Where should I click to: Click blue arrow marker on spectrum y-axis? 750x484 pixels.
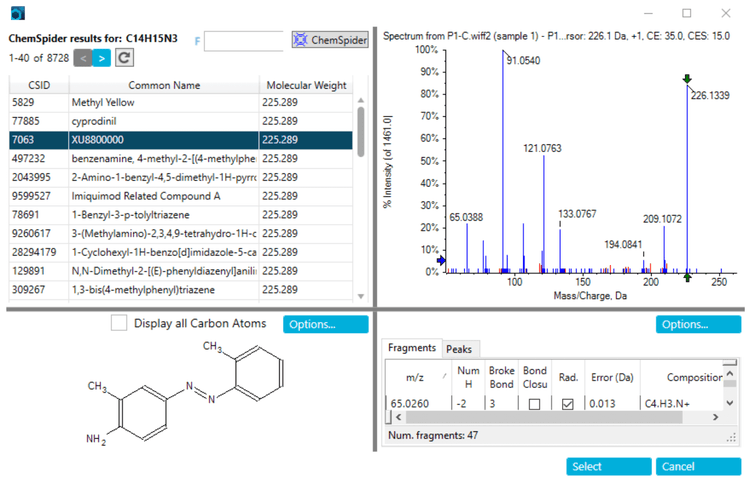pyautogui.click(x=442, y=261)
